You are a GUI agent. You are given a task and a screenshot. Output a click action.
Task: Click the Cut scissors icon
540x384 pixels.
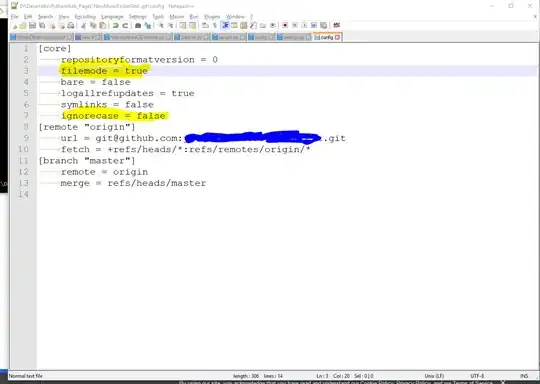pos(84,25)
